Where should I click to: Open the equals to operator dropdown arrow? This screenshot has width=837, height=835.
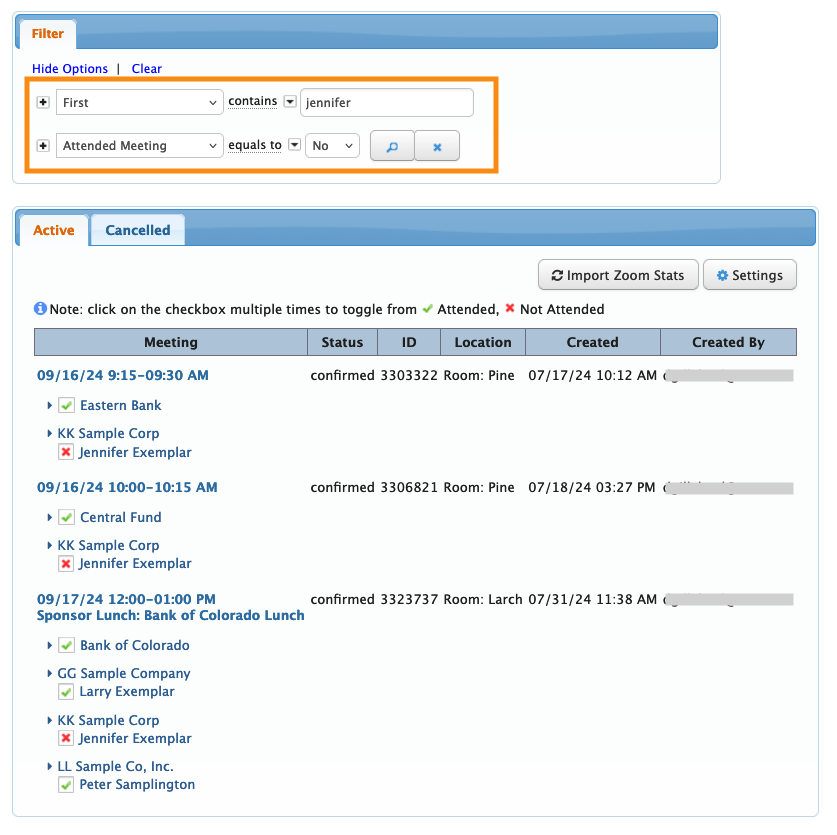(294, 145)
